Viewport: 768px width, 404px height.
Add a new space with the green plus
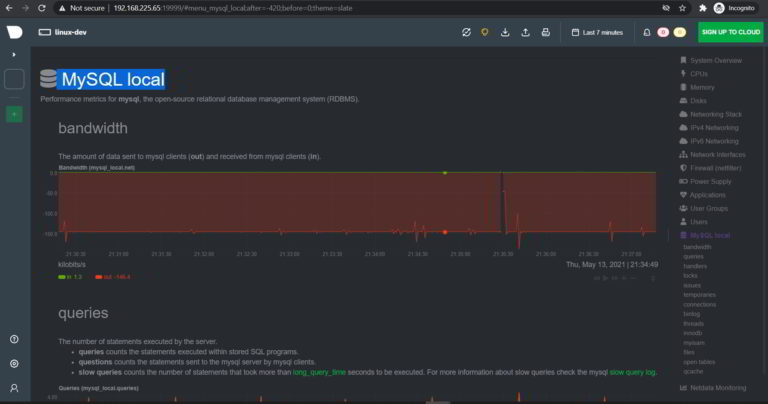point(14,114)
